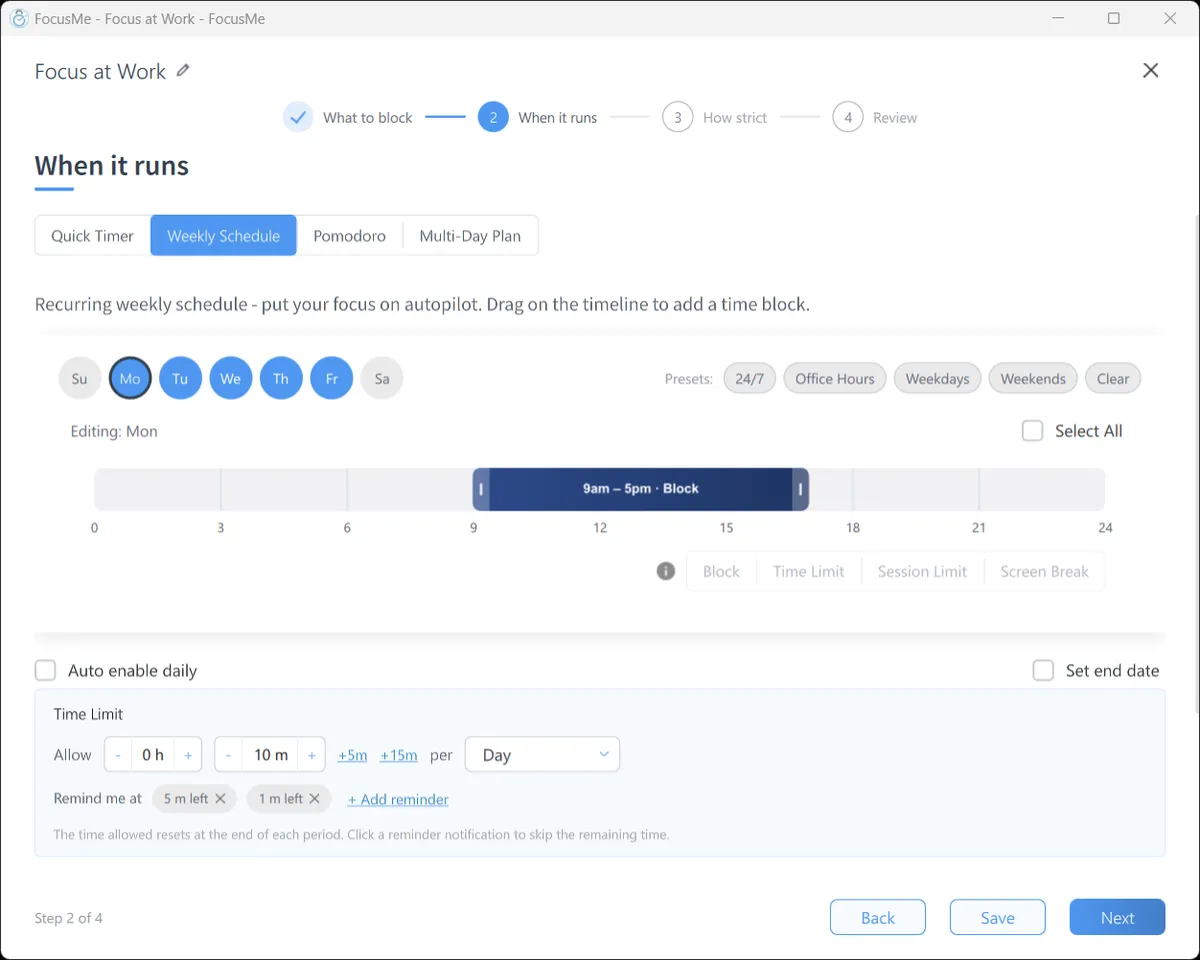Toggle Sunday in the day selector
The image size is (1200, 960).
point(80,379)
